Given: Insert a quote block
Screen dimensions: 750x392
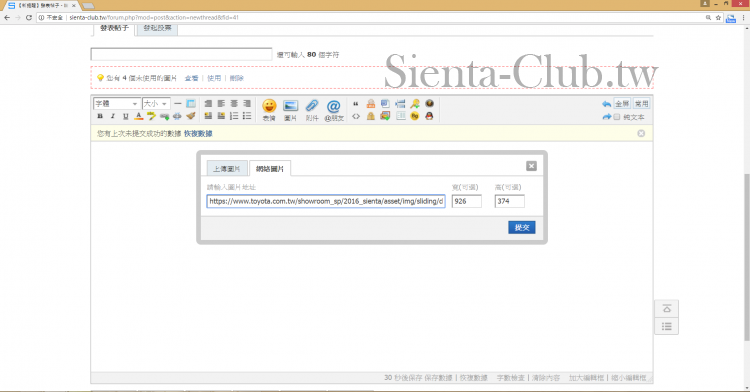Looking at the screenshot, I should click(x=356, y=104).
